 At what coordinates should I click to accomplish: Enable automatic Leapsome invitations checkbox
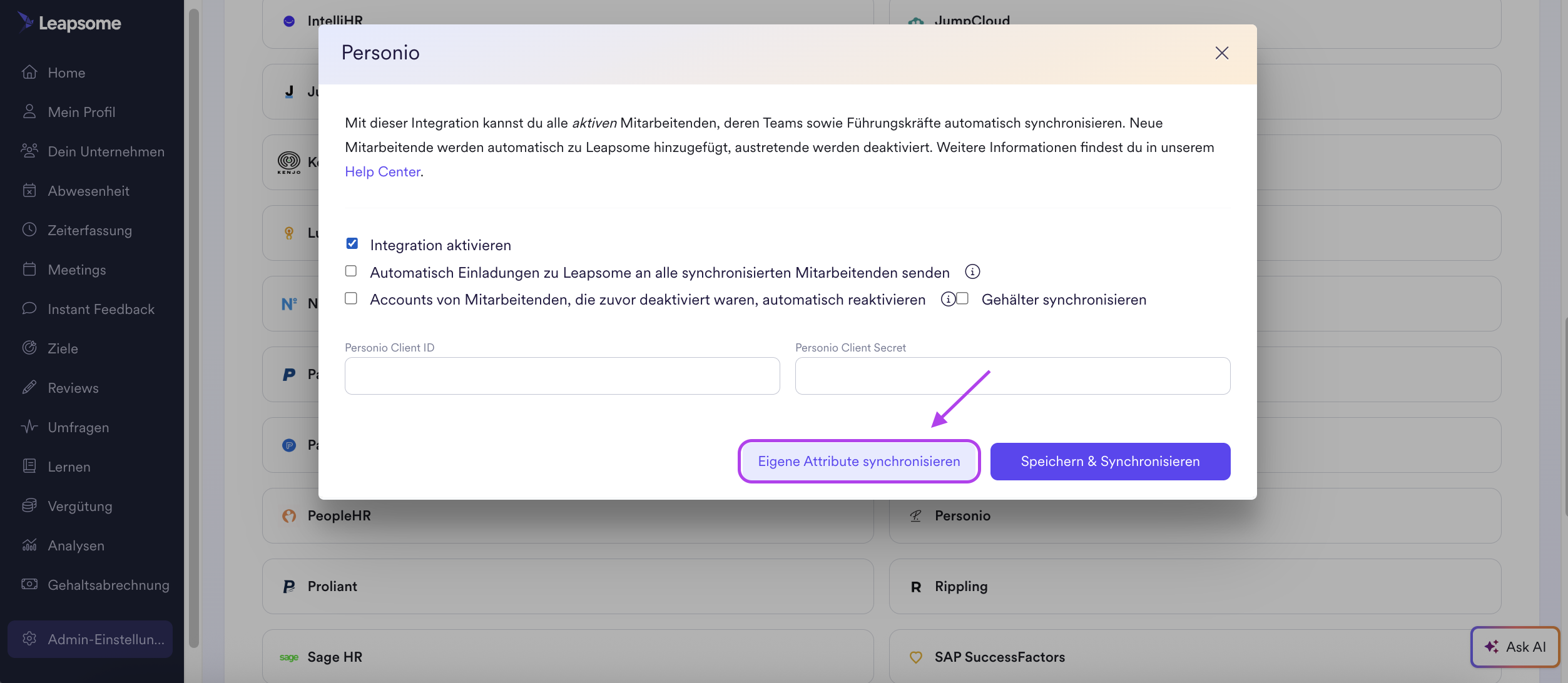click(351, 271)
